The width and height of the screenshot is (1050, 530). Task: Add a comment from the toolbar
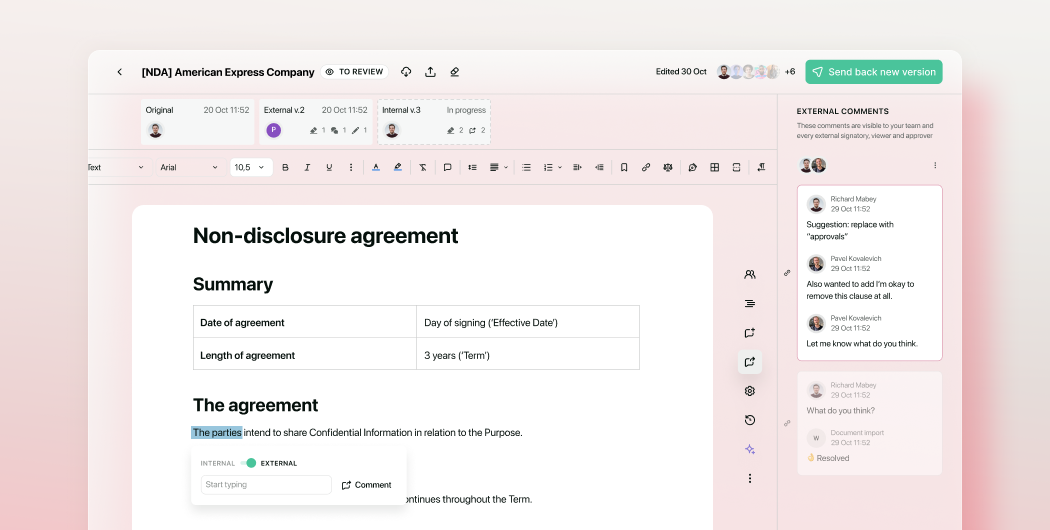click(447, 168)
